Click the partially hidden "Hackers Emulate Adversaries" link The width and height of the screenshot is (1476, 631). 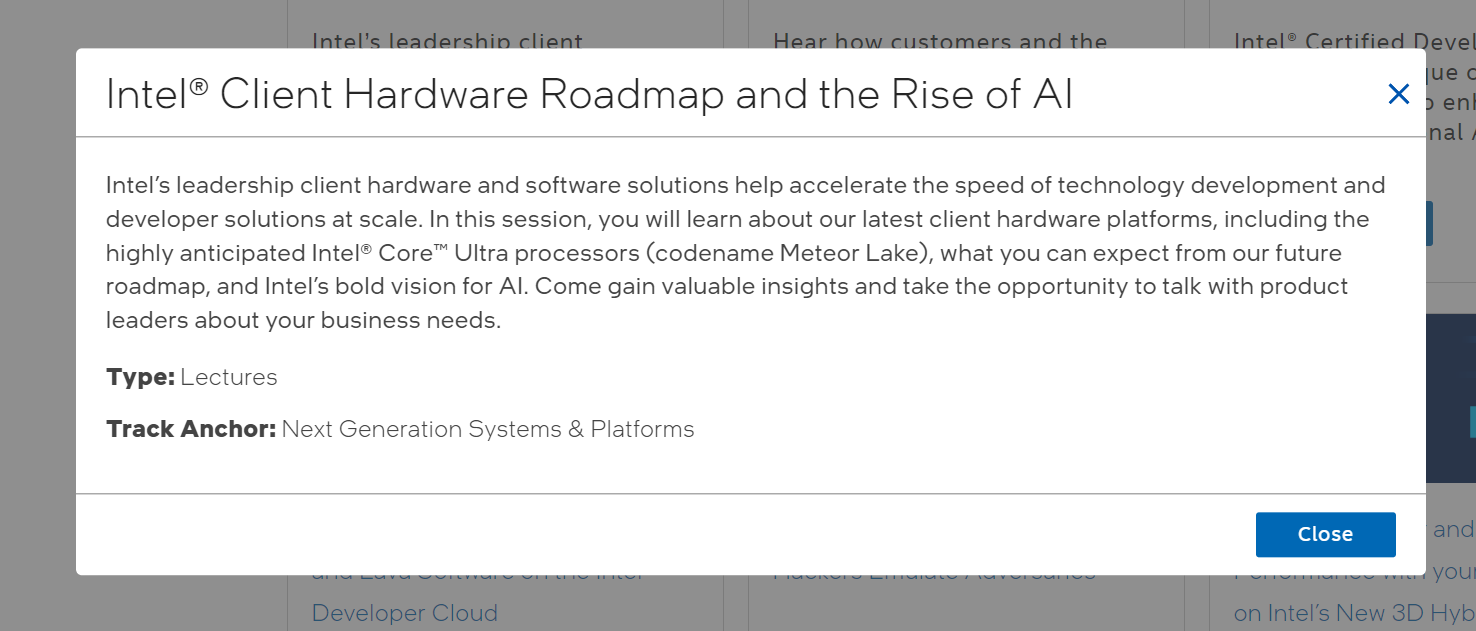pos(934,578)
